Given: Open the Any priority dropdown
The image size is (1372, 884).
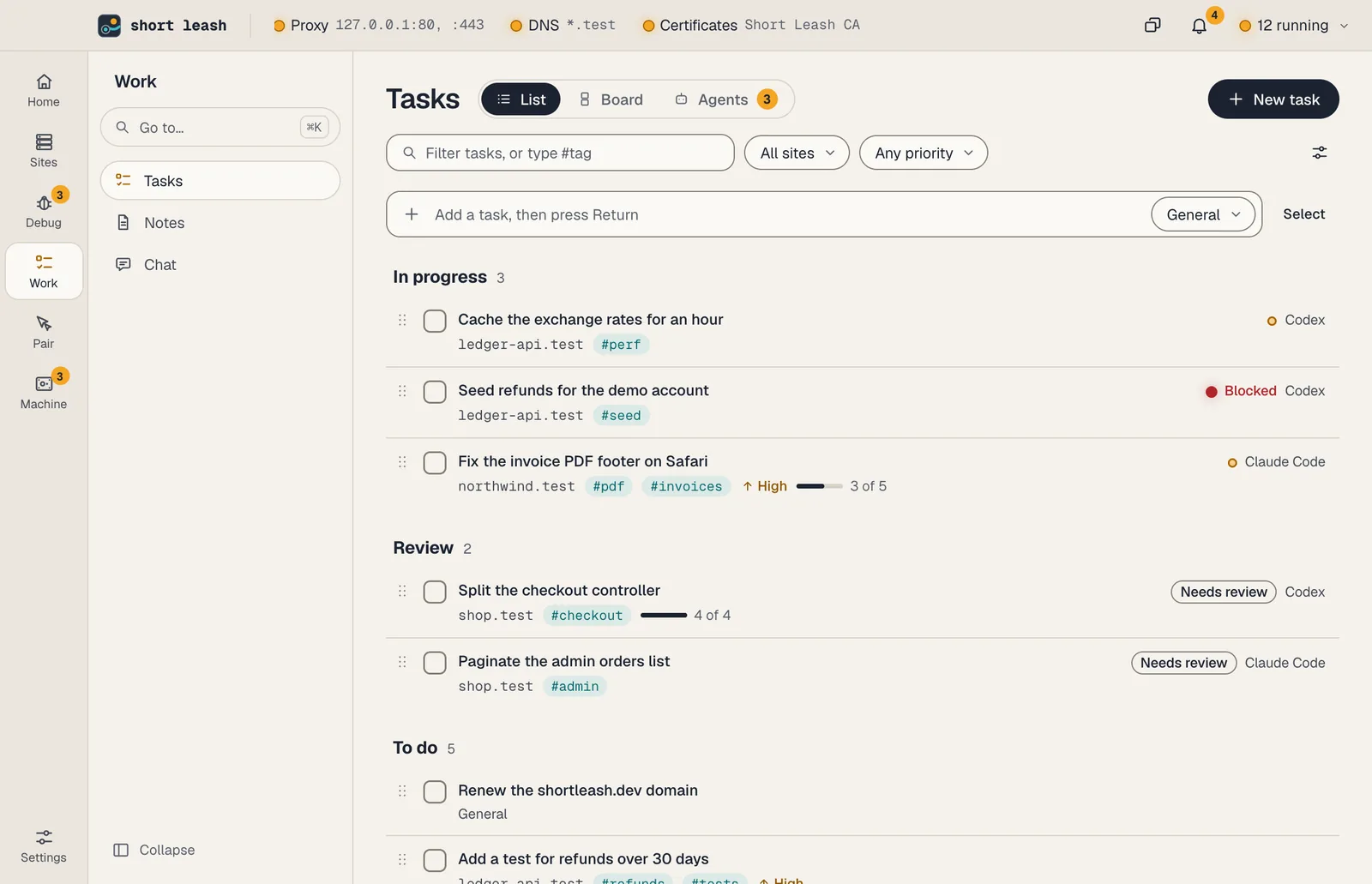Looking at the screenshot, I should click(924, 153).
